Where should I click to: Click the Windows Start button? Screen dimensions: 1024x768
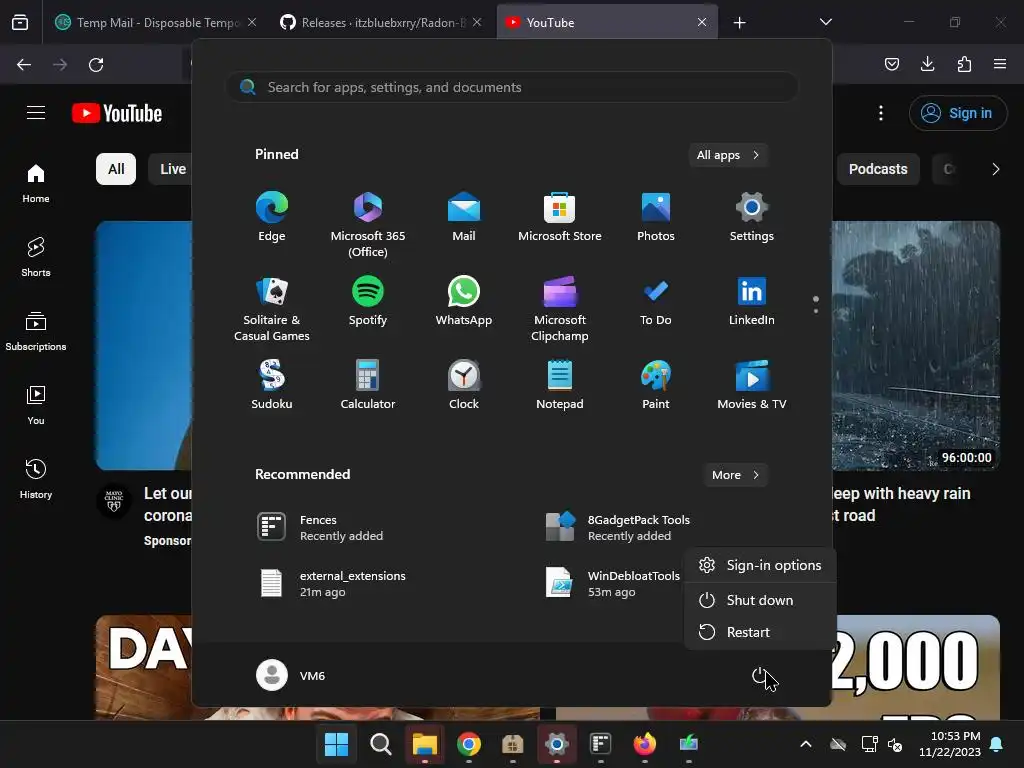[x=336, y=744]
